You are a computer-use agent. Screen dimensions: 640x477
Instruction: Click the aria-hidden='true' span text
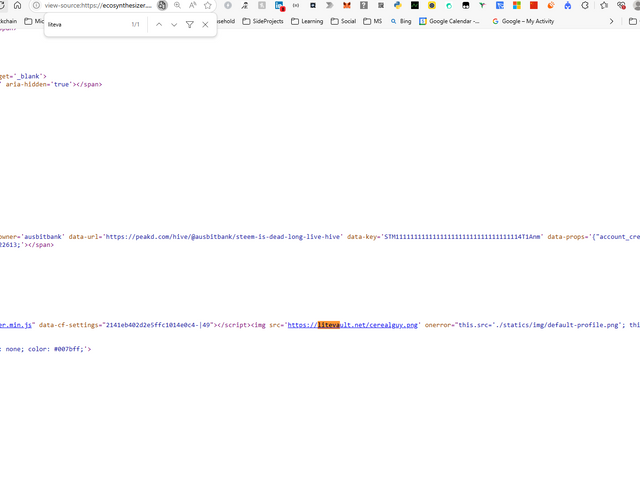click(x=53, y=84)
